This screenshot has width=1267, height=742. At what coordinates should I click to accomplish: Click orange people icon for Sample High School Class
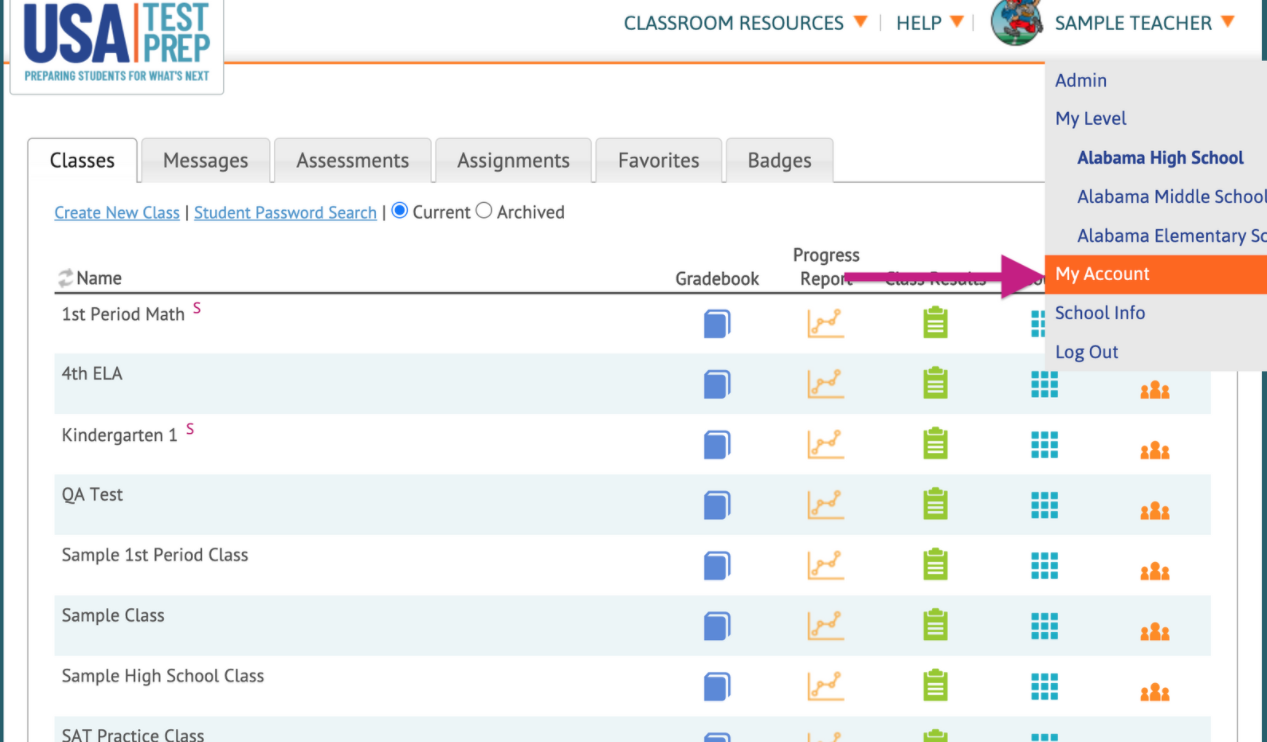(x=1155, y=692)
